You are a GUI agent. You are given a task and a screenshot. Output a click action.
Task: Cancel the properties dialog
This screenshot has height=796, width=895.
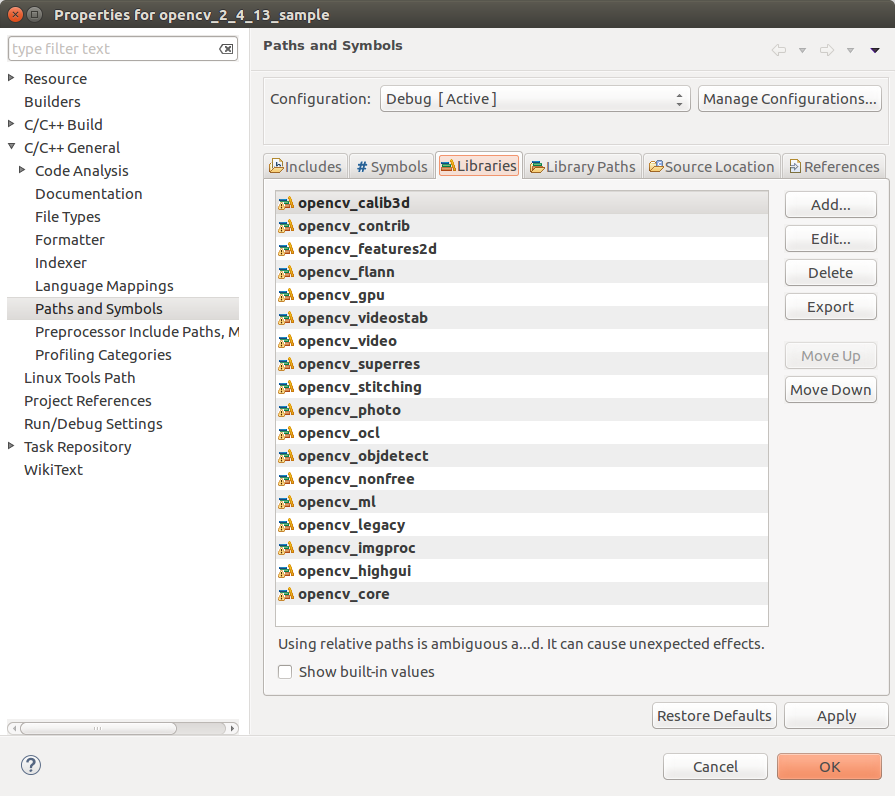[715, 766]
